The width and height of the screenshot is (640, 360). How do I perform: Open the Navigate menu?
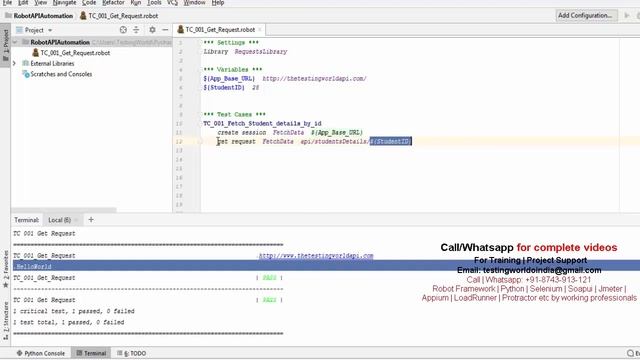(x=64, y=2)
